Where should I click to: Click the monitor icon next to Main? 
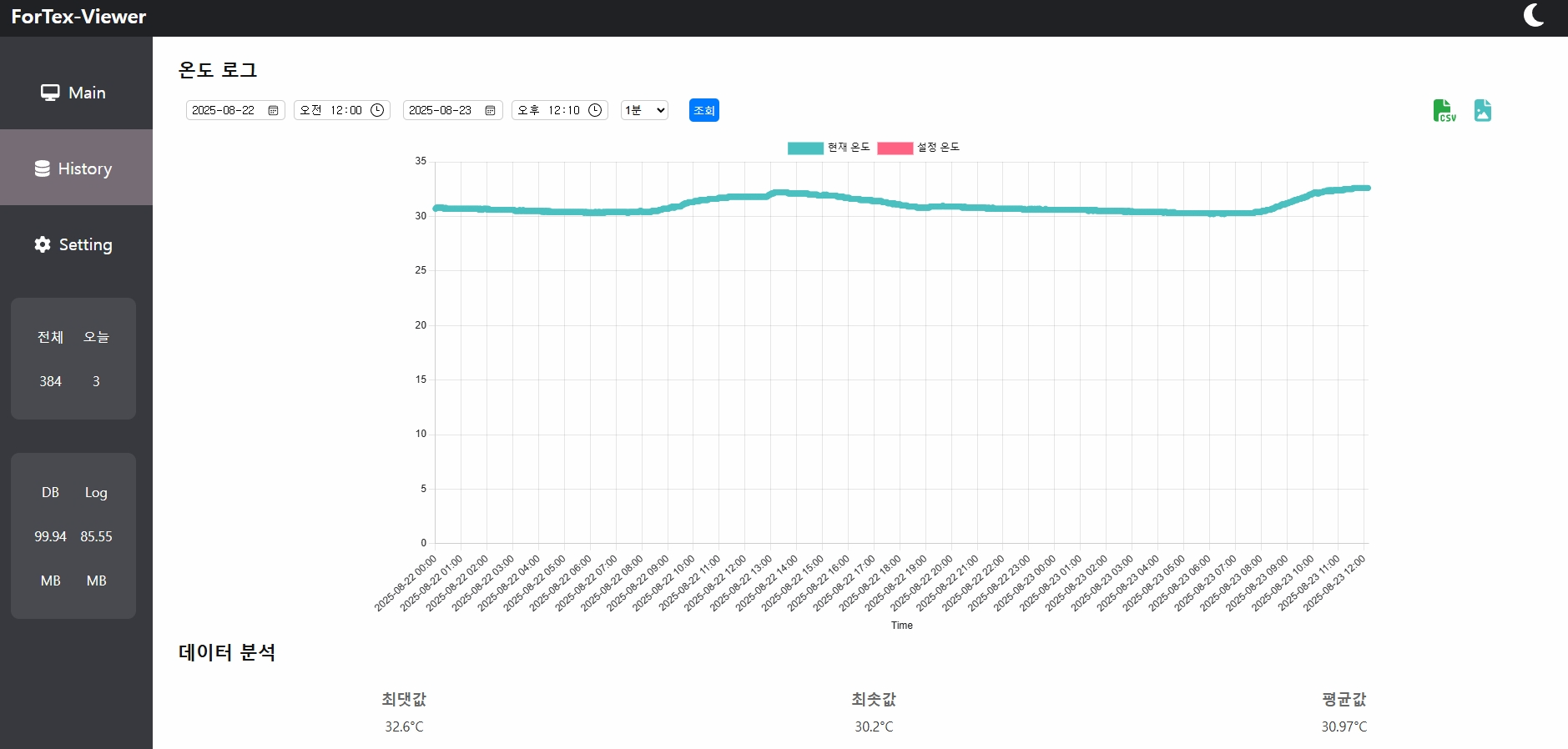50,93
